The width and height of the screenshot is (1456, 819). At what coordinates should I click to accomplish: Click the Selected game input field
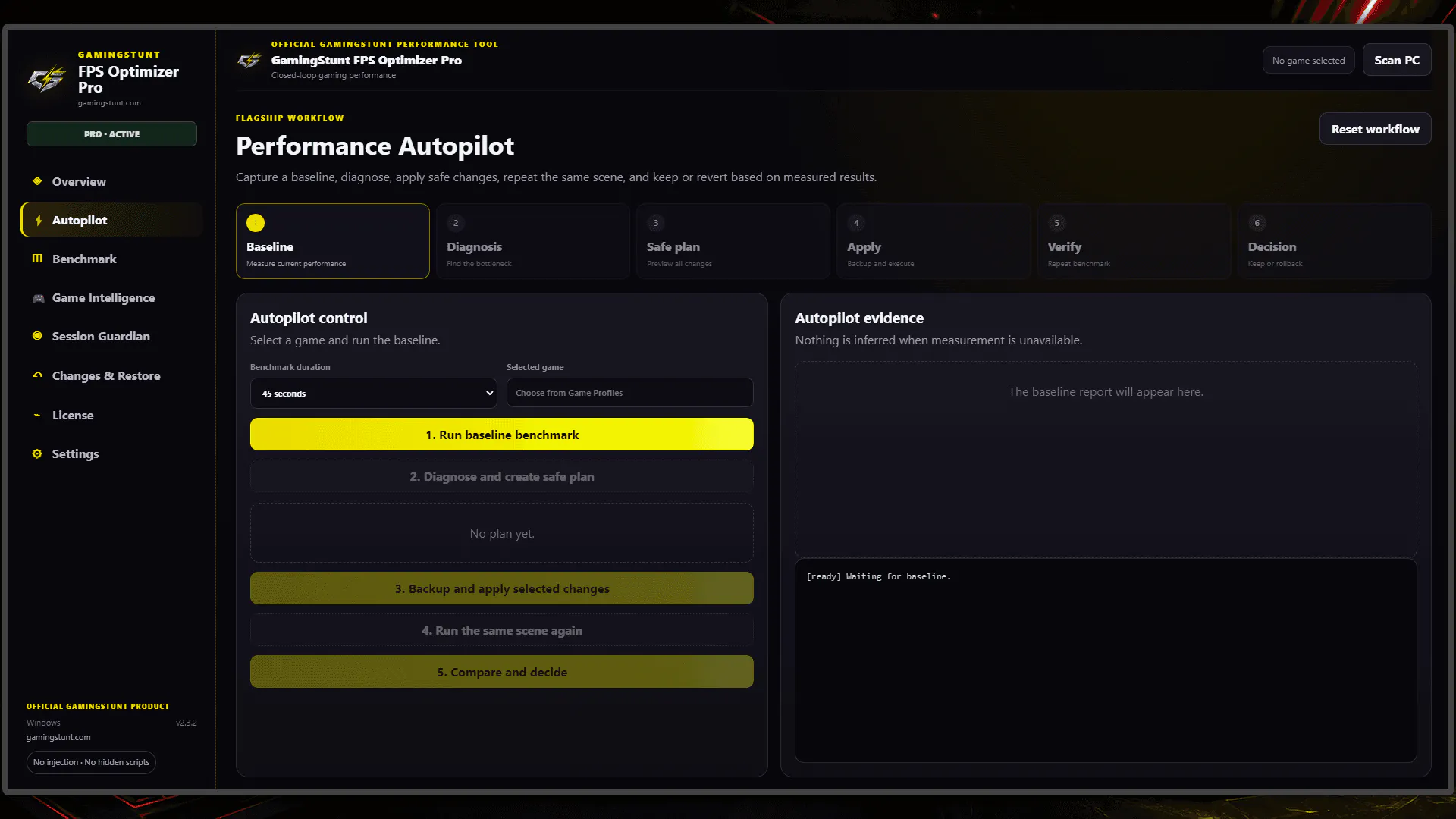click(629, 393)
